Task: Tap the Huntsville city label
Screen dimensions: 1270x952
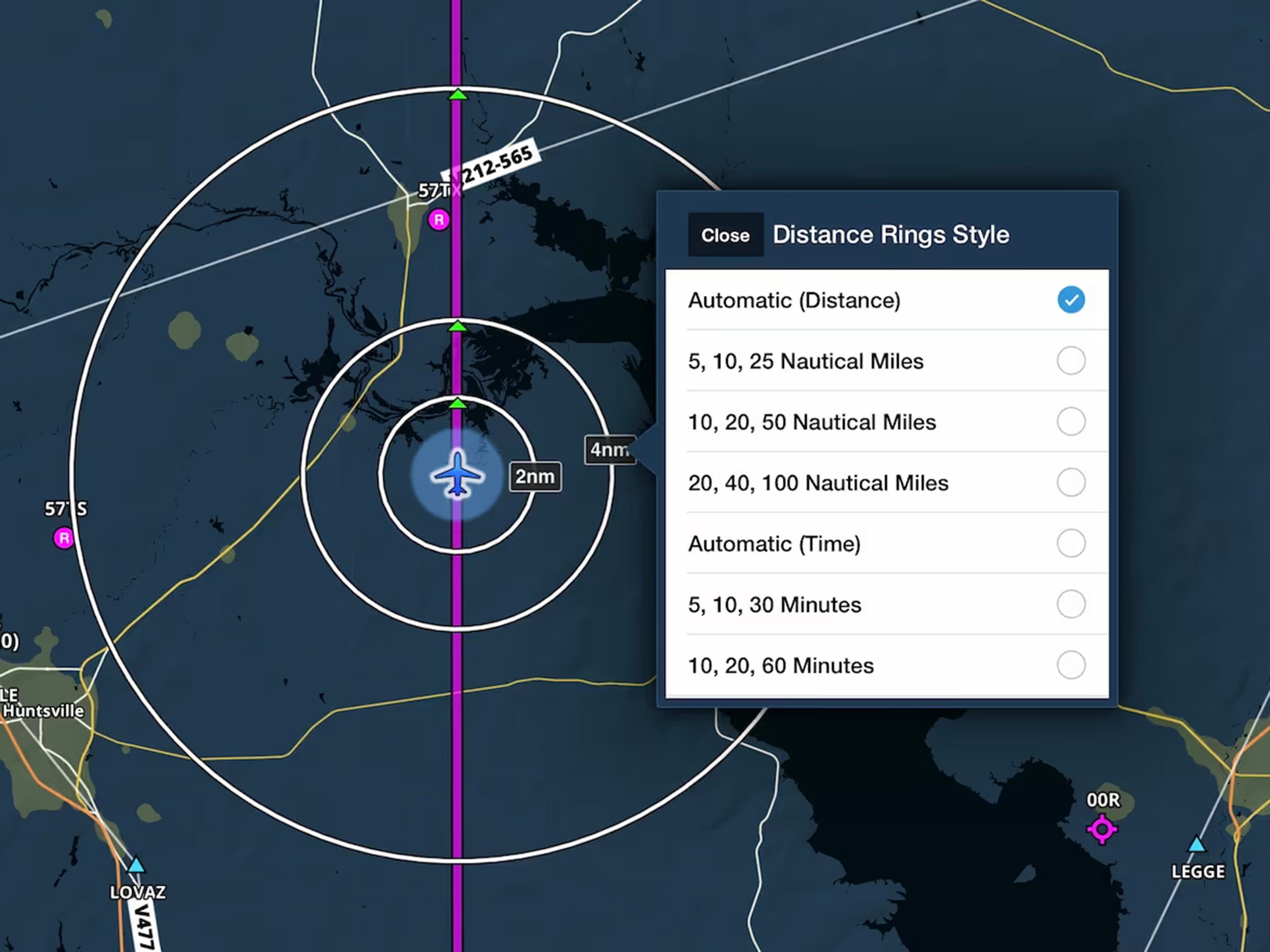Action: click(43, 711)
